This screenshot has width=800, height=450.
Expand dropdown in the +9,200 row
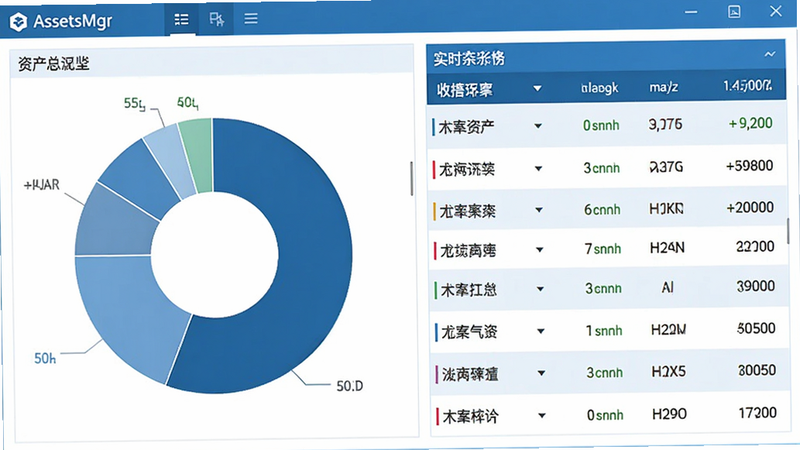coord(538,126)
